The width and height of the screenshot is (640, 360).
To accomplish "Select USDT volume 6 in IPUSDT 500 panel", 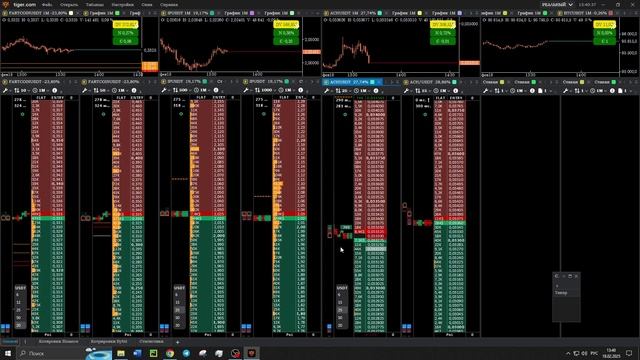I will pos(178,295).
